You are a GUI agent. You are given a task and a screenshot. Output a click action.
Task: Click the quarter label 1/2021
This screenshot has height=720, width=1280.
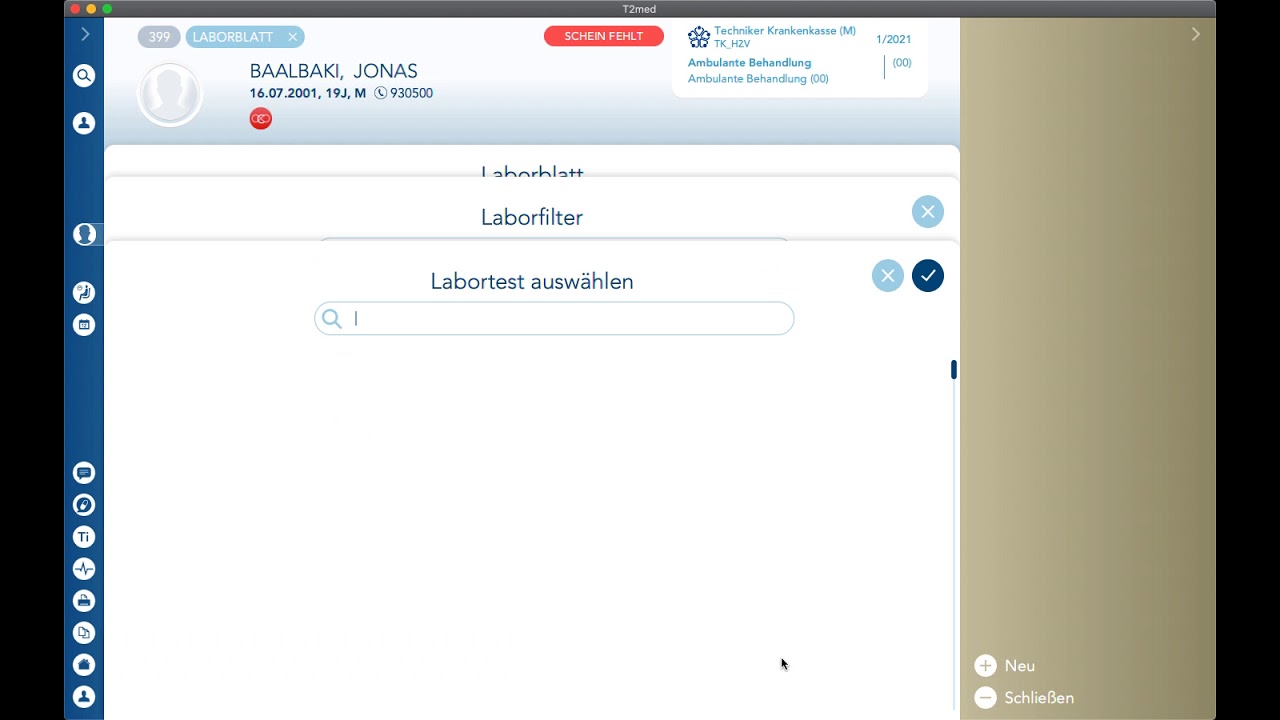click(x=893, y=40)
